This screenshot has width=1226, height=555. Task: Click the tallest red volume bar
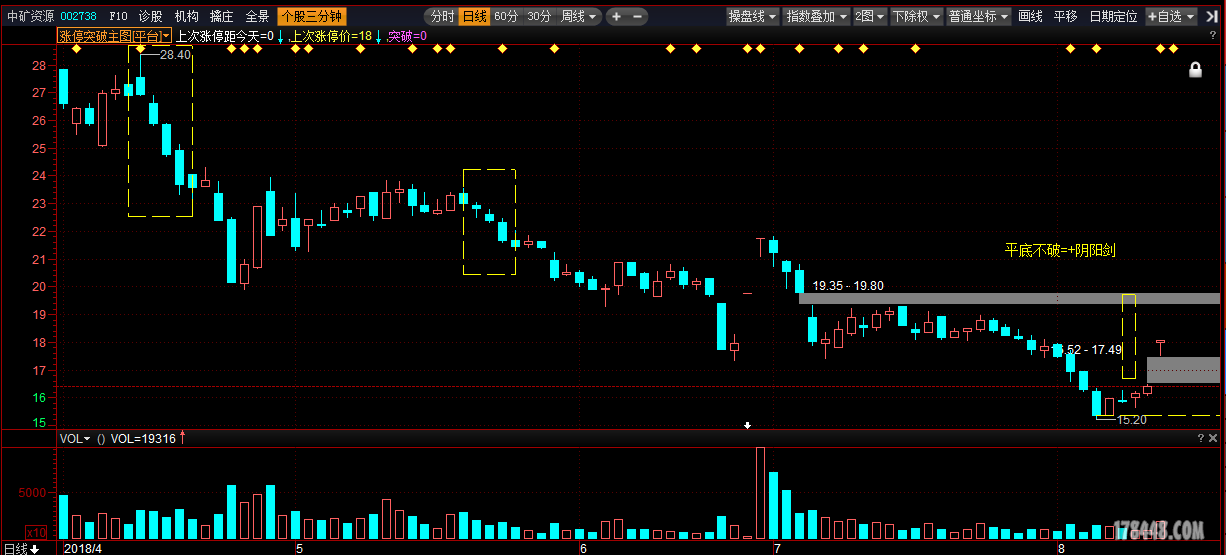[760, 493]
